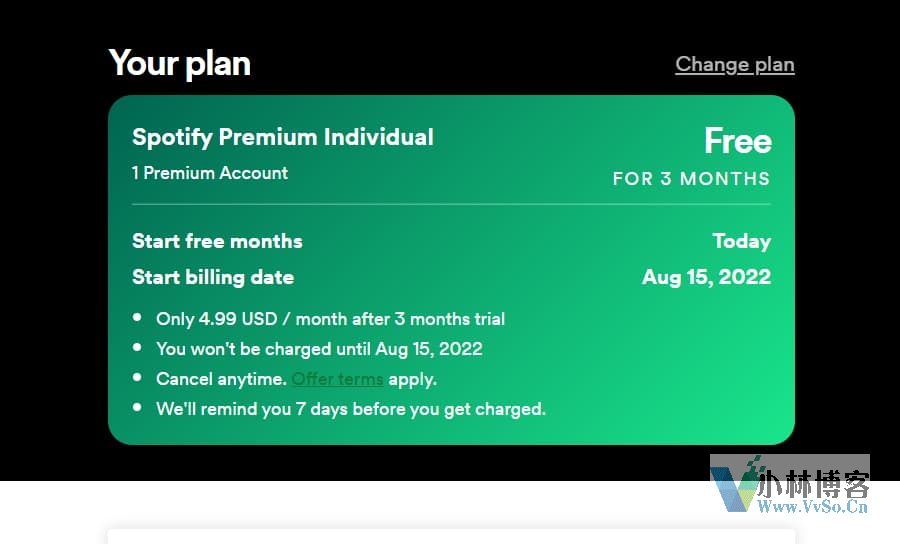900x544 pixels.
Task: Click the 1 Premium Account text
Action: point(210,173)
